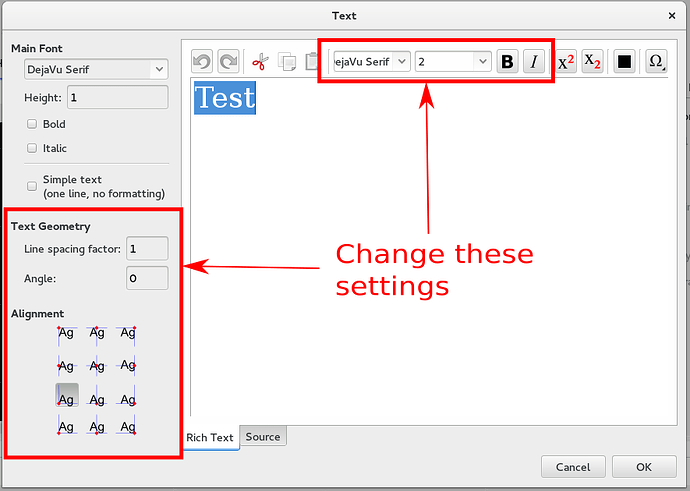Image resolution: width=690 pixels, height=491 pixels.
Task: Apply subscript formatting
Action: [x=593, y=61]
